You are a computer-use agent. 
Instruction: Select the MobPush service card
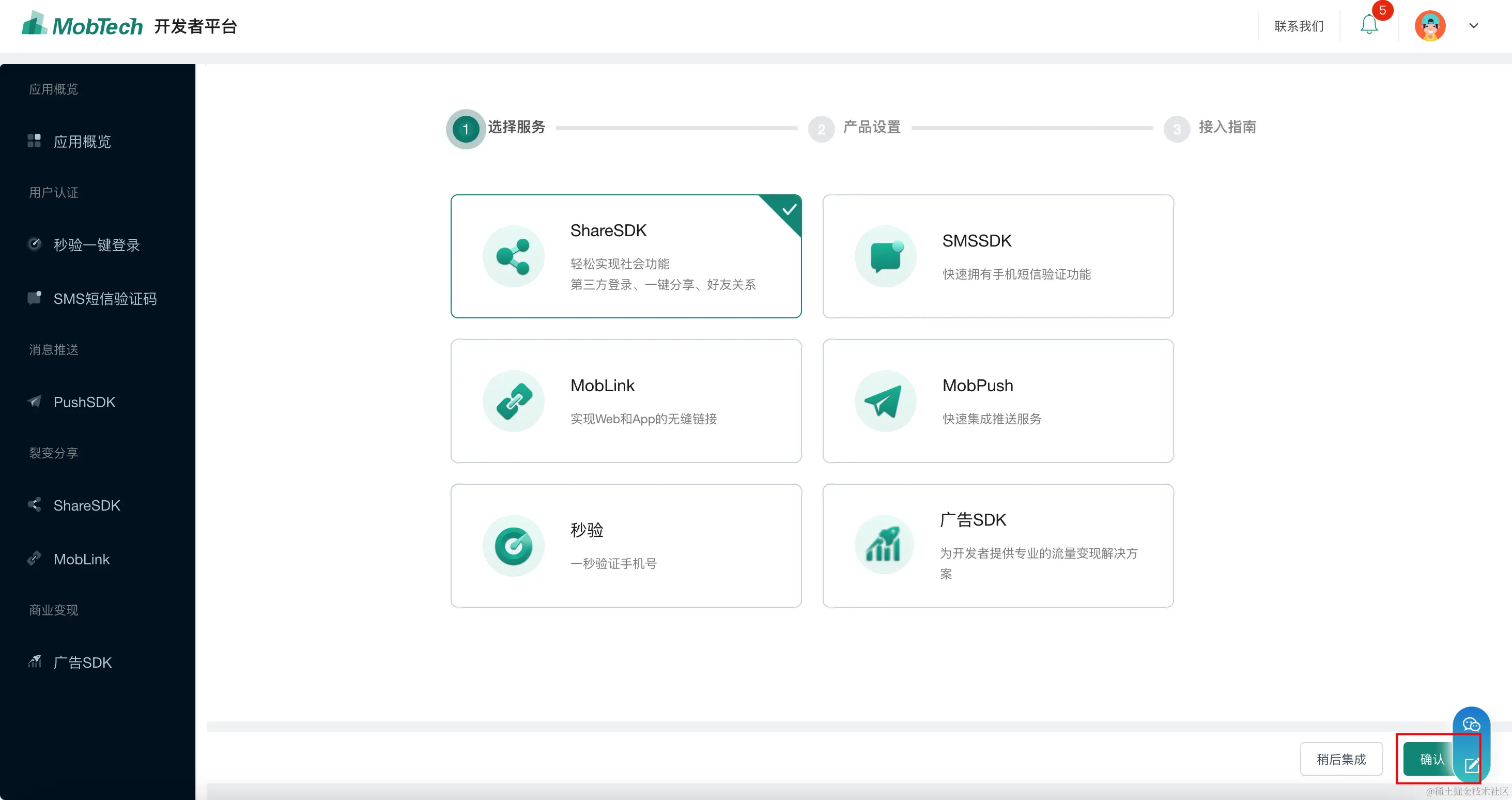click(x=997, y=402)
